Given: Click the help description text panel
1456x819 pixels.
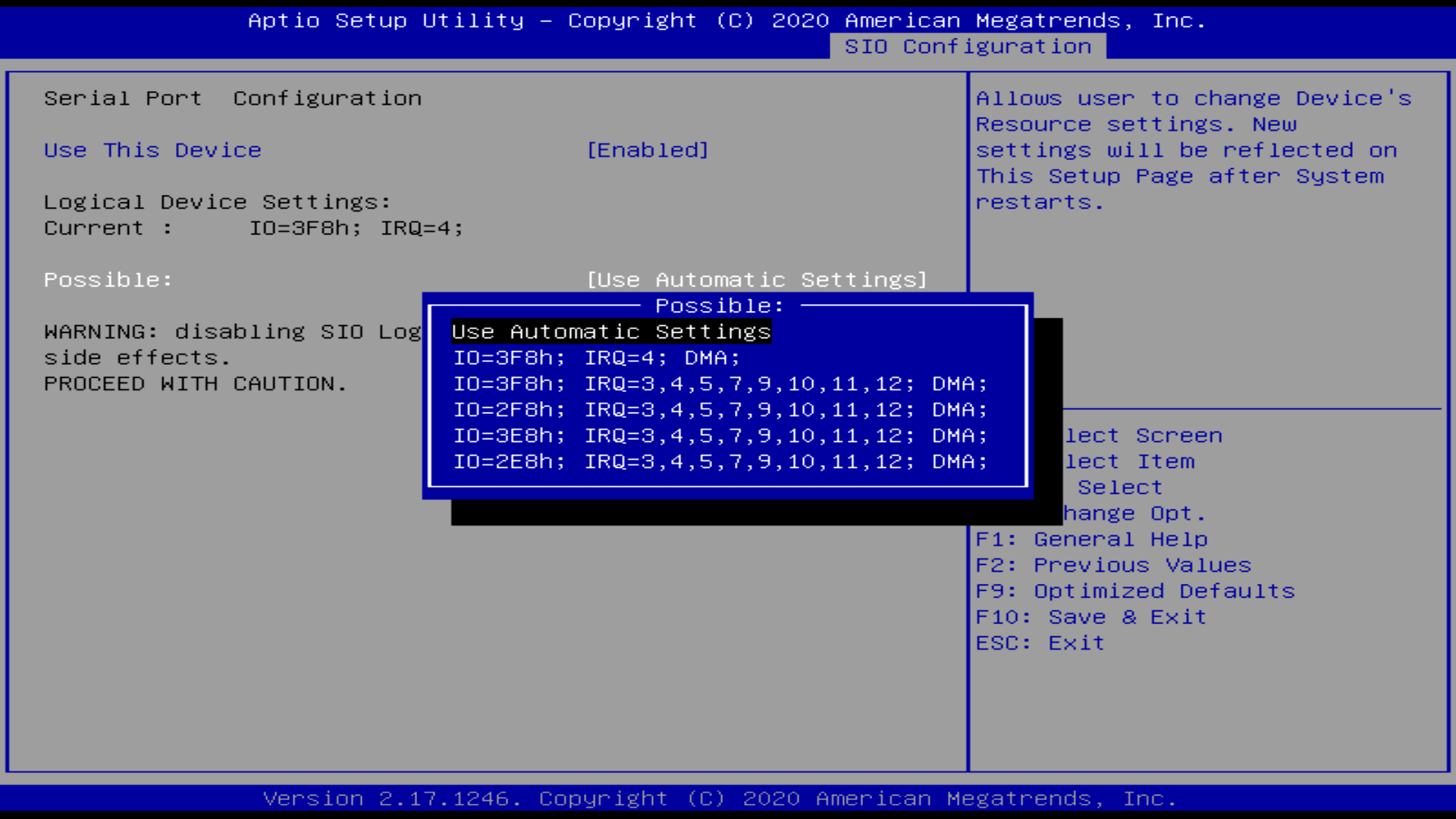Looking at the screenshot, I should point(1193,150).
